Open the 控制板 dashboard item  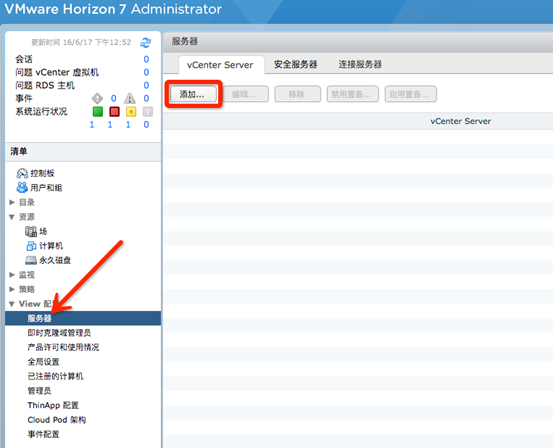click(x=36, y=173)
